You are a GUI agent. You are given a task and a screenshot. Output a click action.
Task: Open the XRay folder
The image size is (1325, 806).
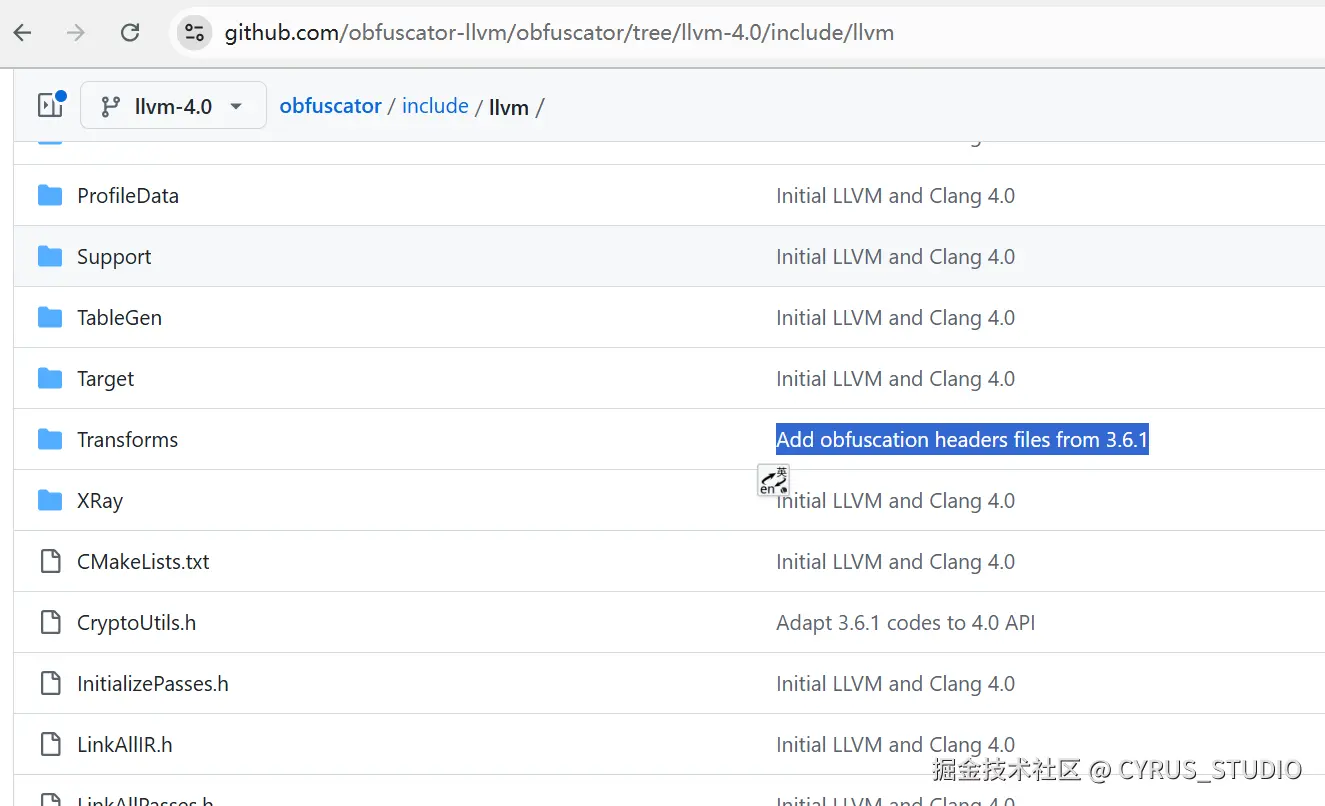coord(100,501)
